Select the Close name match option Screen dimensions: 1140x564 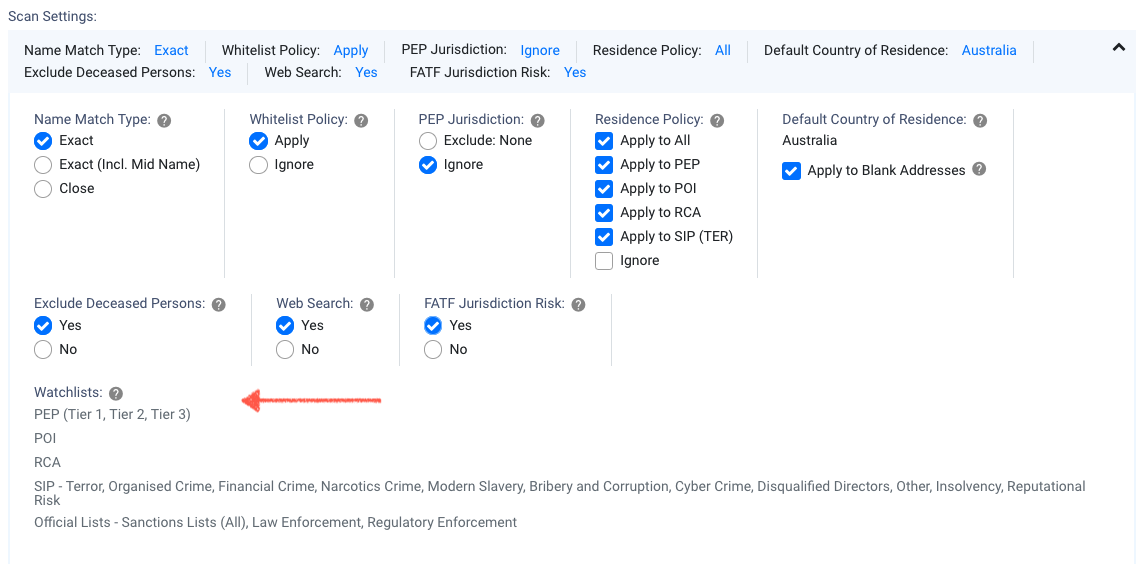pyautogui.click(x=43, y=189)
